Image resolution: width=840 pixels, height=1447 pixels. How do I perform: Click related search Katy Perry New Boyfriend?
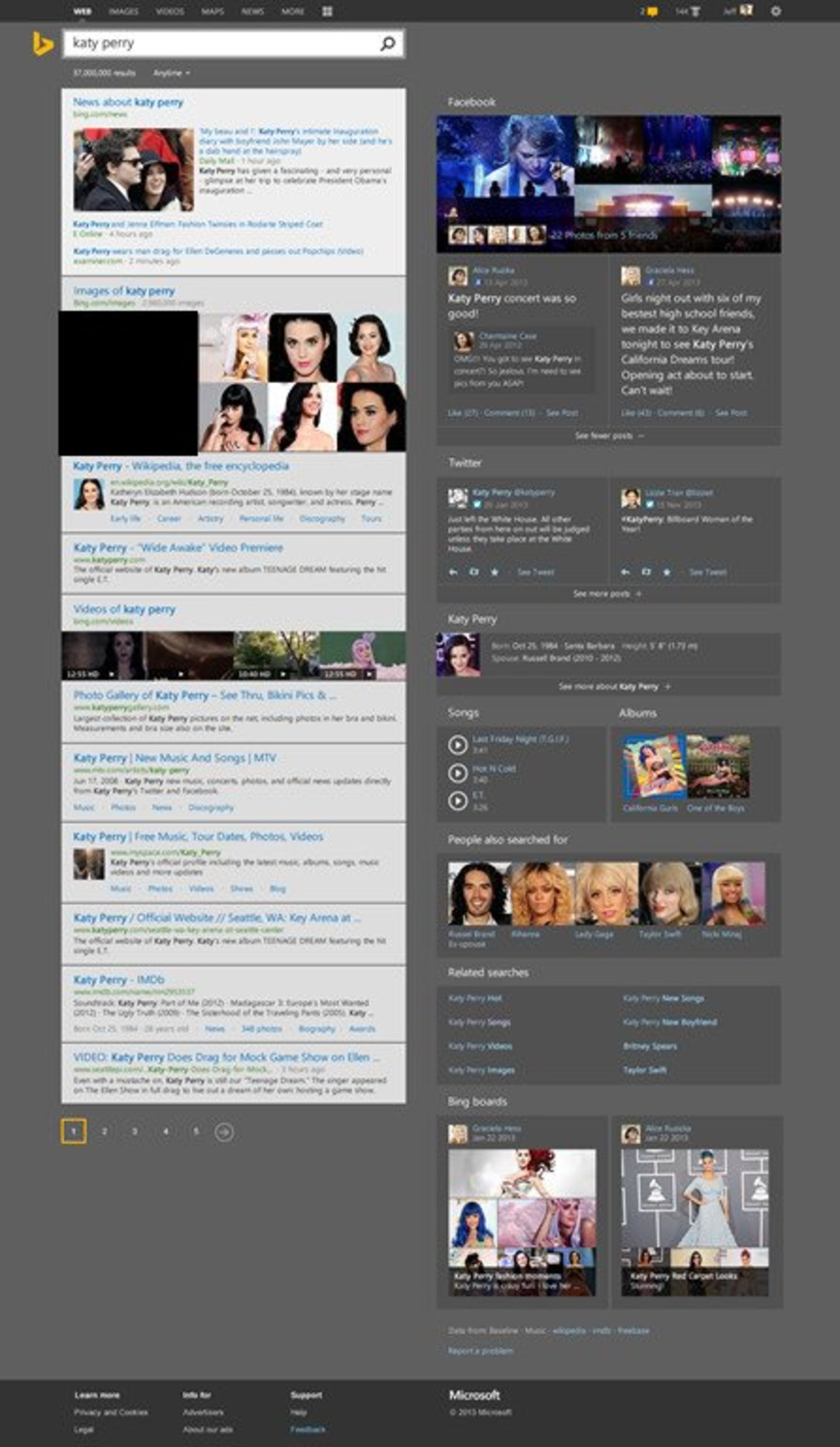[669, 1022]
